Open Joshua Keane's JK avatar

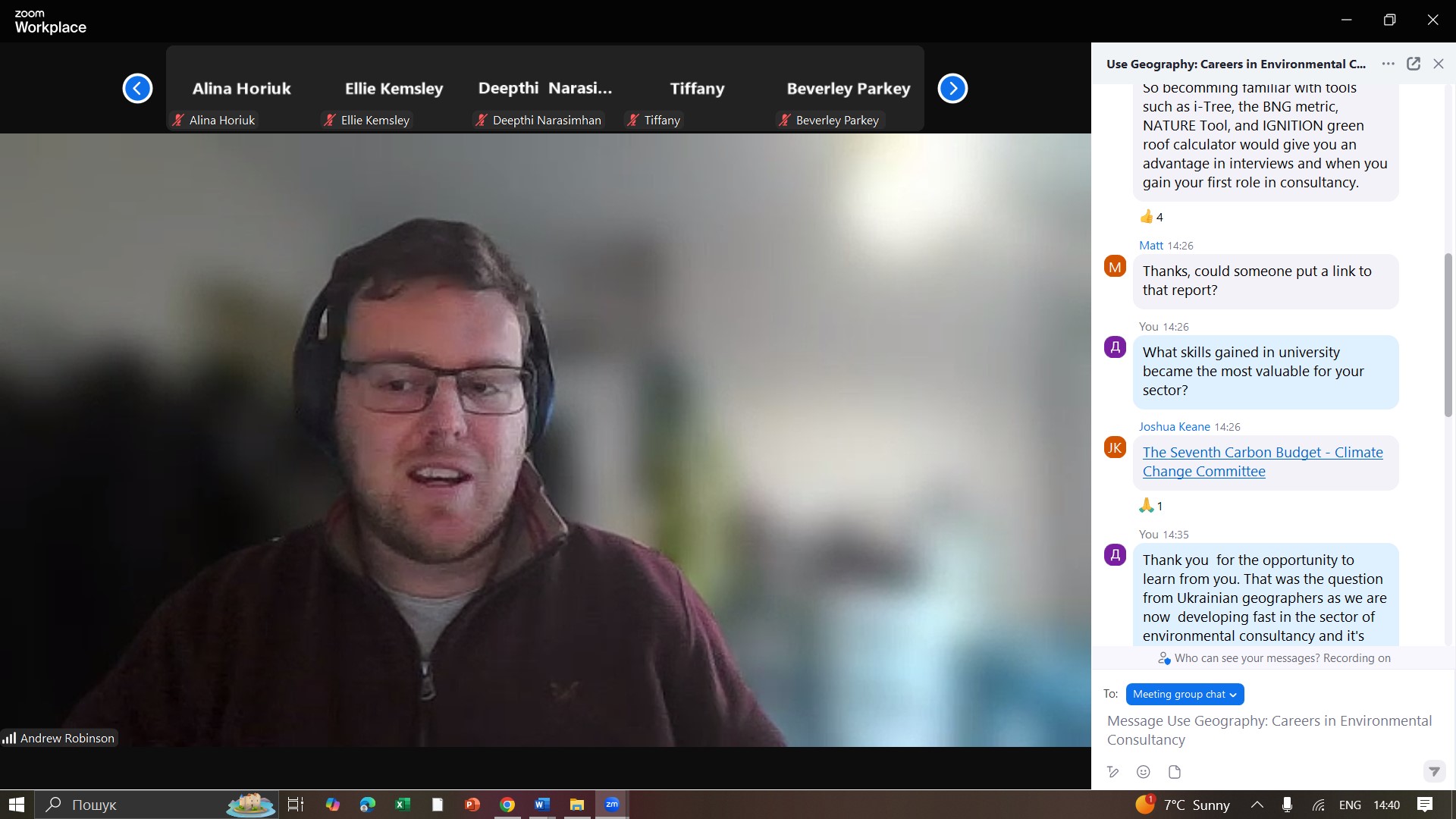pos(1115,447)
